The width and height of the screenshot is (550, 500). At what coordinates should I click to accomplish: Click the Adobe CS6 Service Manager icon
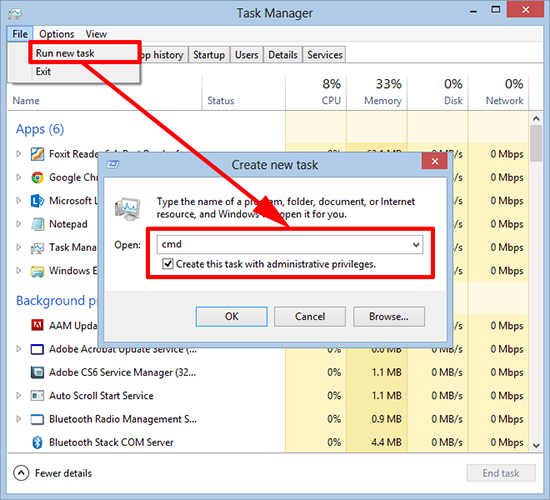point(37,372)
